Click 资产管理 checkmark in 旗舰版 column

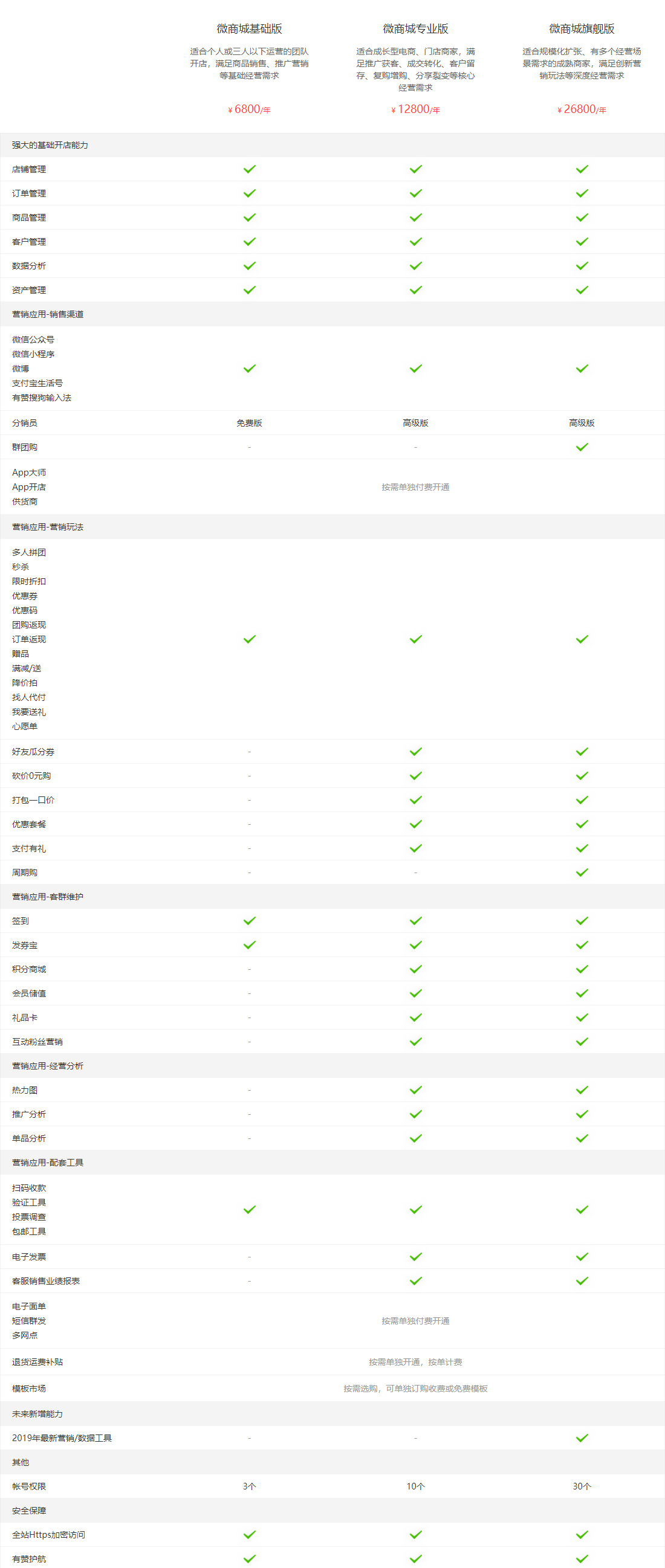point(582,290)
